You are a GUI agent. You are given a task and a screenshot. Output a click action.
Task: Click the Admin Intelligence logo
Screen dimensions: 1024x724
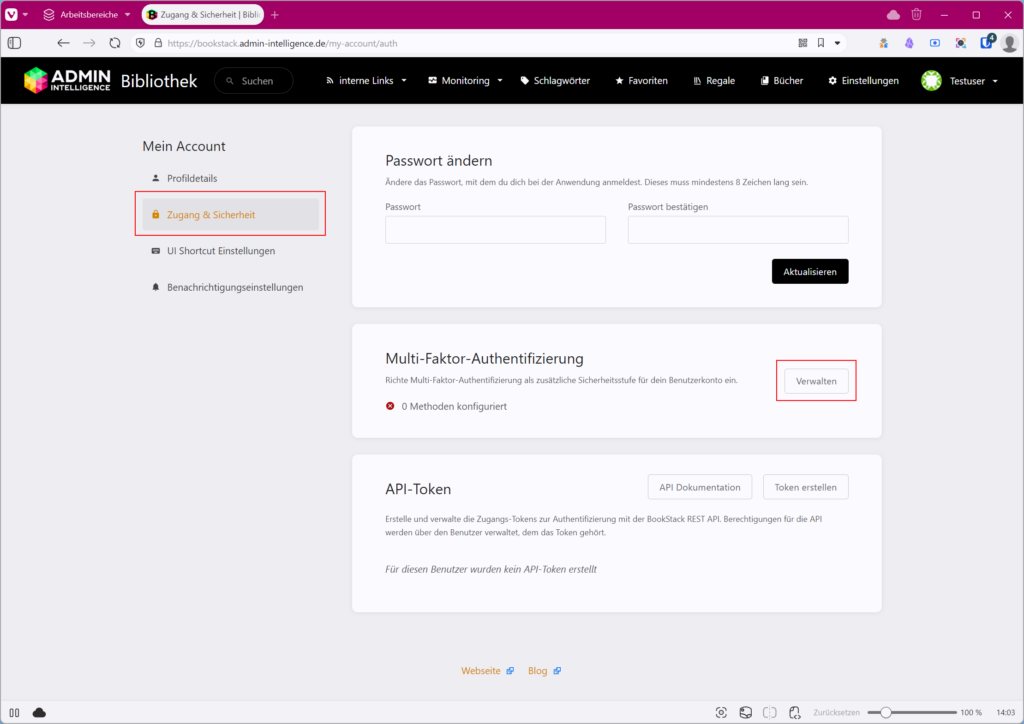click(x=67, y=81)
